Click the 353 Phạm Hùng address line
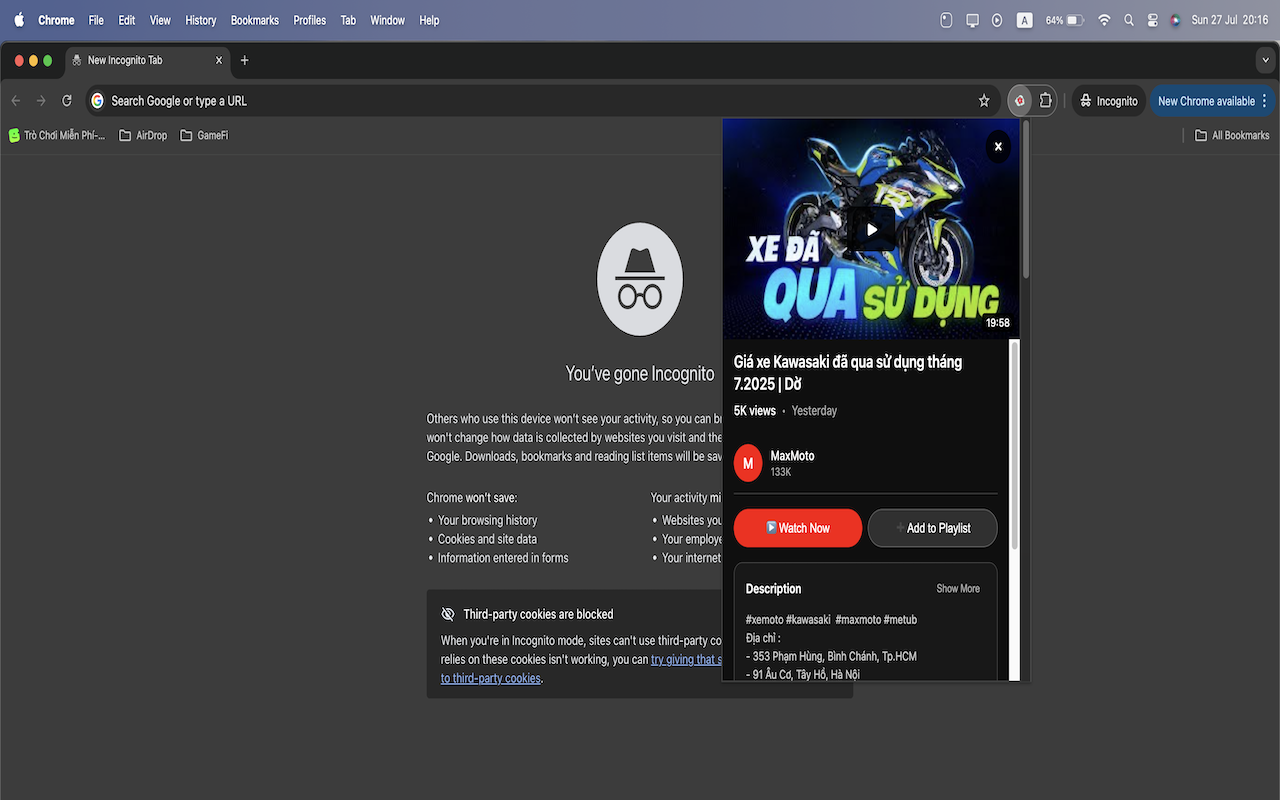Viewport: 1280px width, 800px height. pos(831,657)
